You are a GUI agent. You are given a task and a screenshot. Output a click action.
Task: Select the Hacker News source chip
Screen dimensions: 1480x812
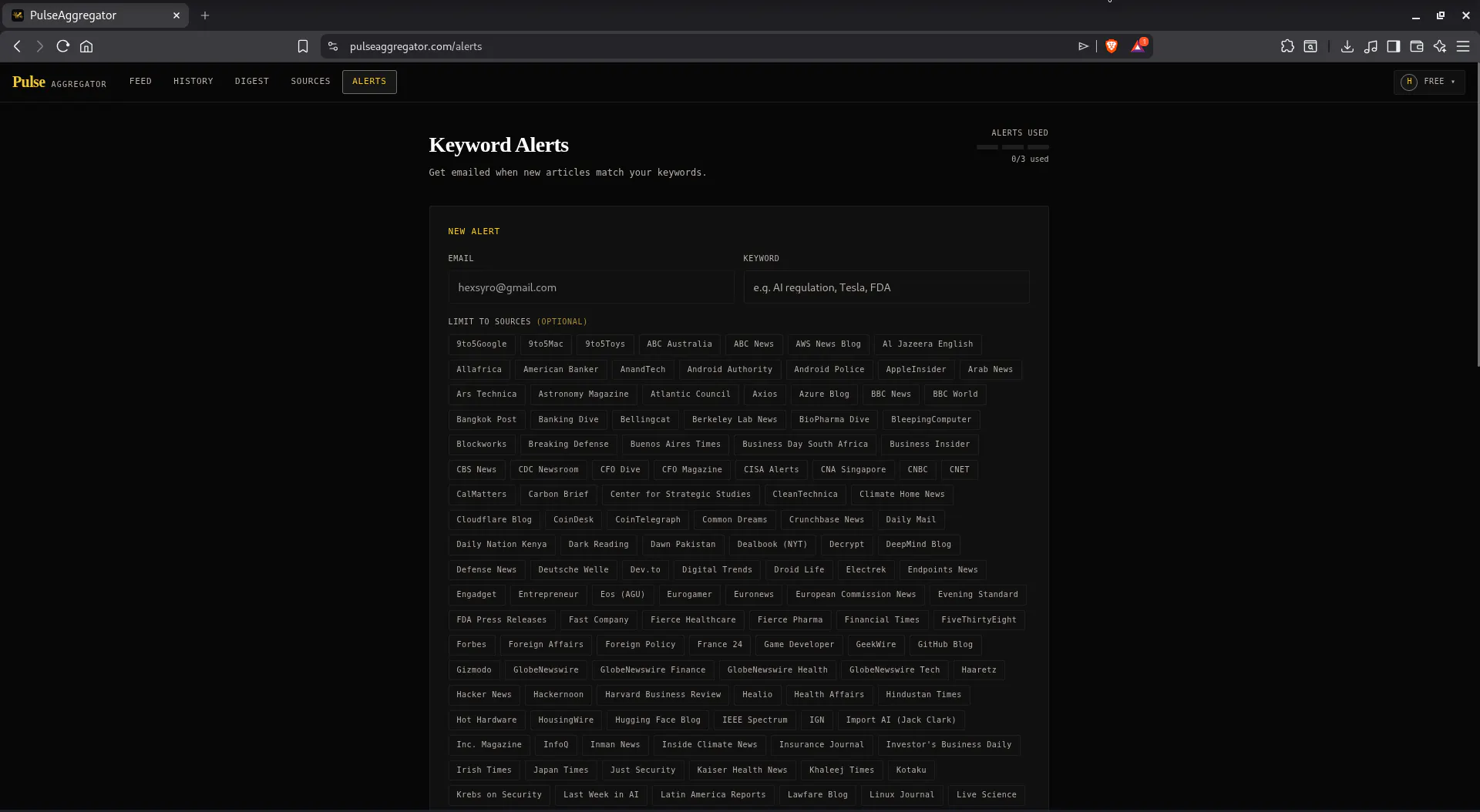point(484,695)
